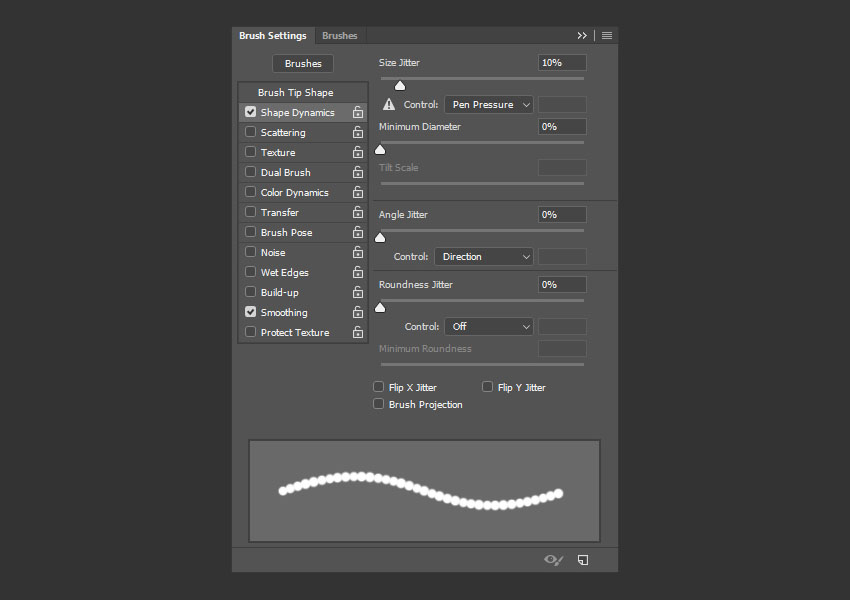The height and width of the screenshot is (600, 850).
Task: Click the pen pressure warning triangle icon
Action: (389, 105)
